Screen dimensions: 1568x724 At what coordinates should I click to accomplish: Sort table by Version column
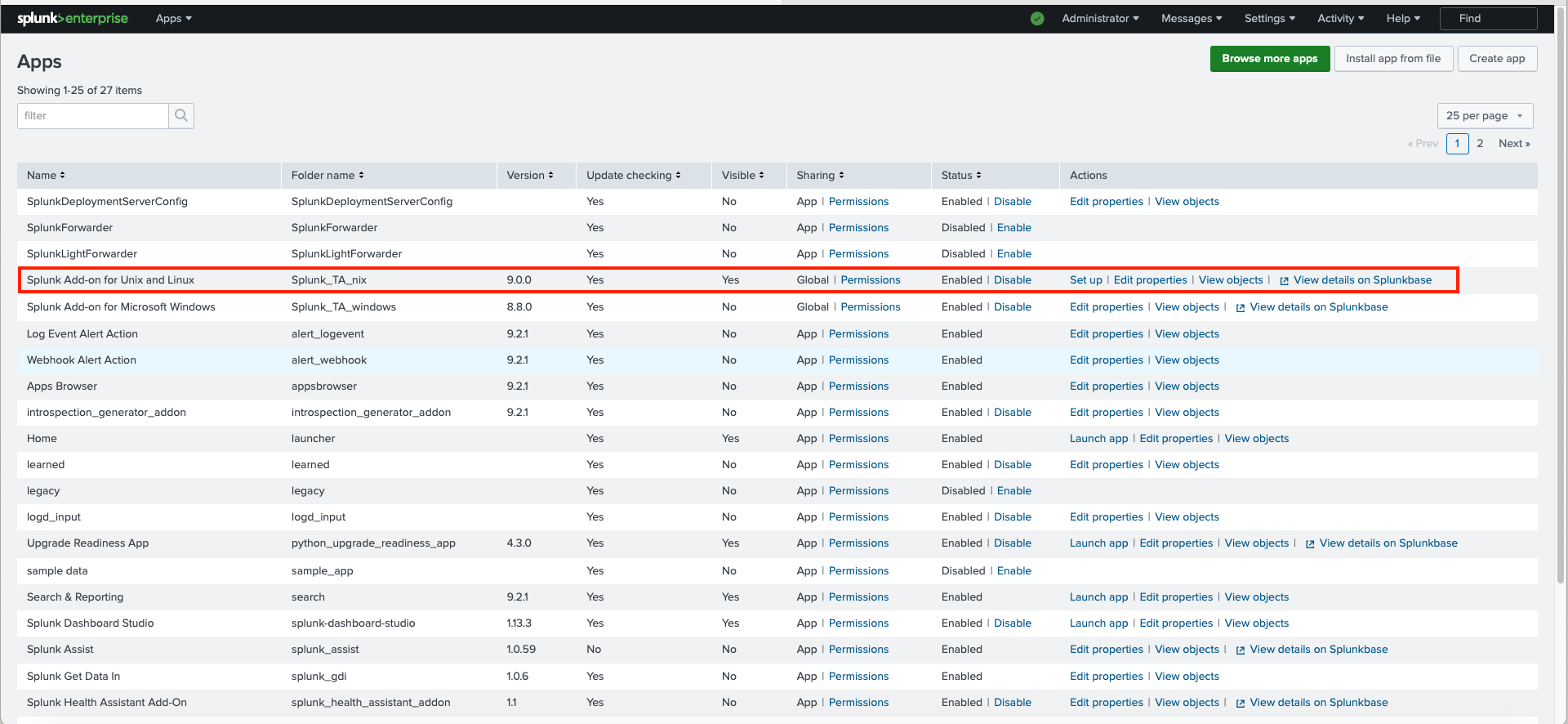(x=530, y=175)
